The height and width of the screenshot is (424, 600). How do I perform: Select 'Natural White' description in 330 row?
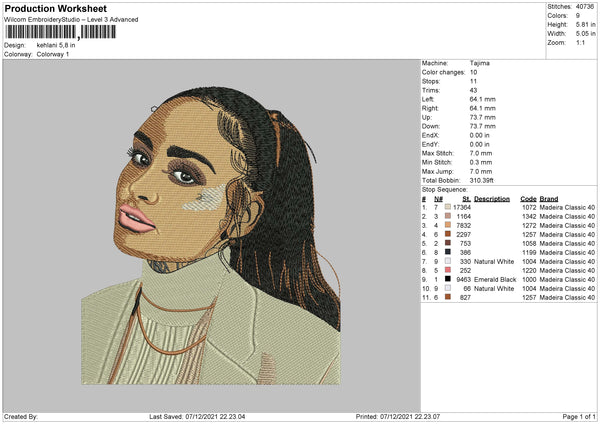494,261
